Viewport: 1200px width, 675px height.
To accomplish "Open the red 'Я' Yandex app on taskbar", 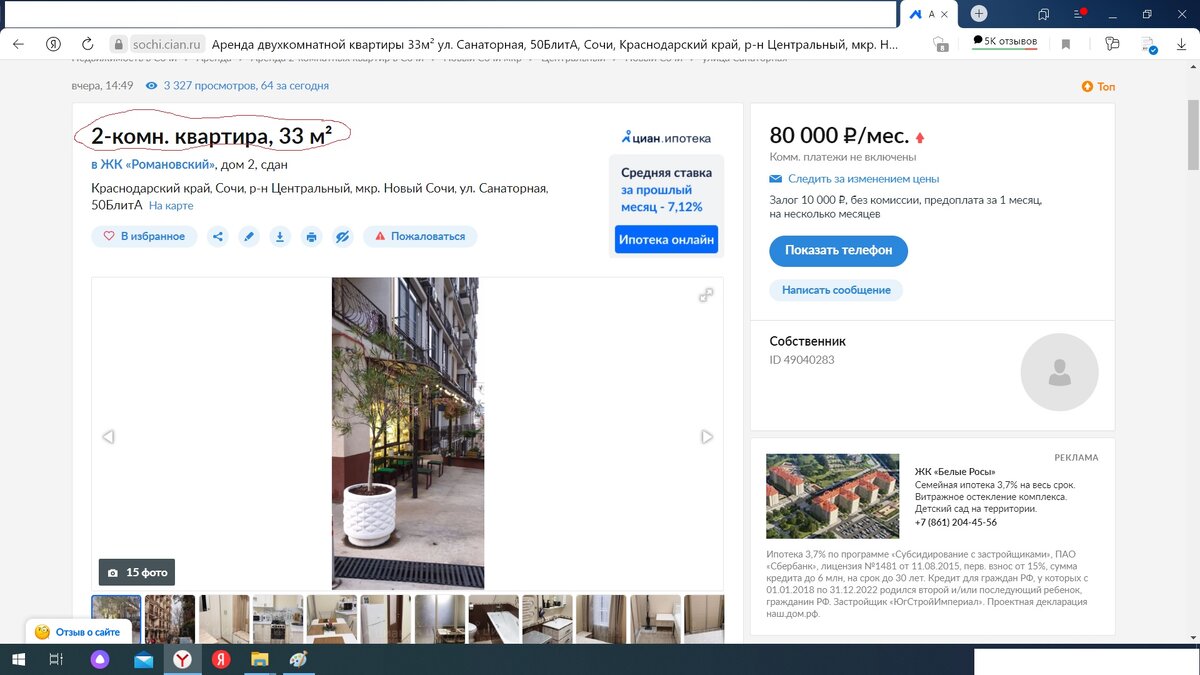I will tap(222, 660).
